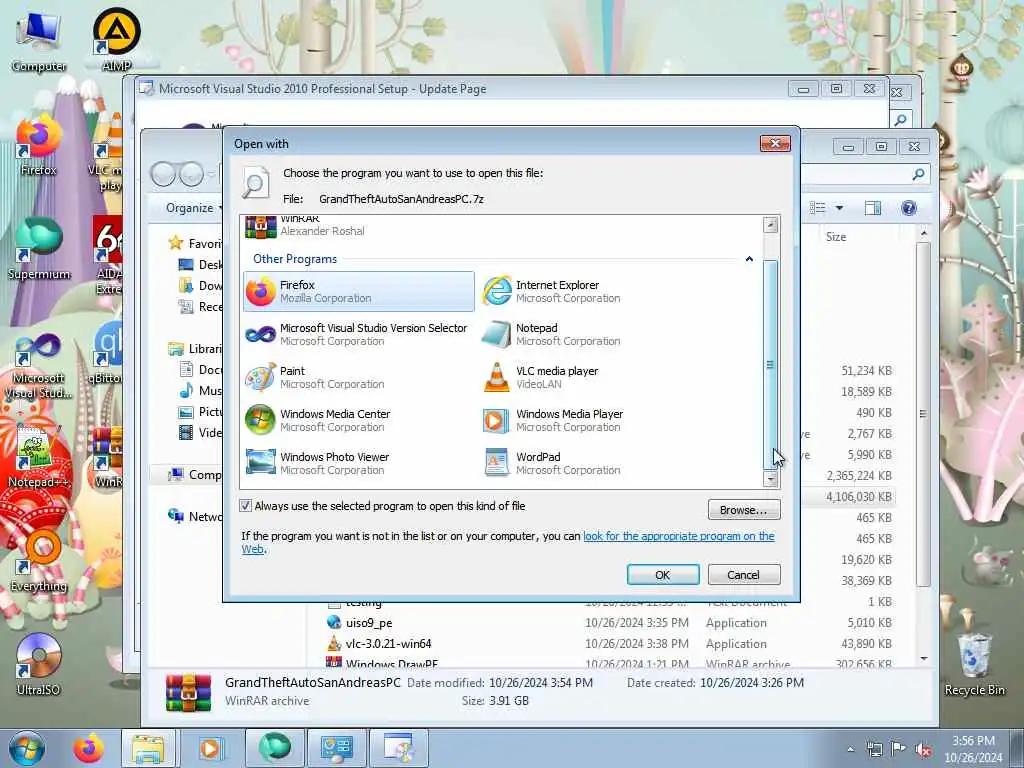Close the Open with dialog
The image size is (1024, 768).
(775, 143)
